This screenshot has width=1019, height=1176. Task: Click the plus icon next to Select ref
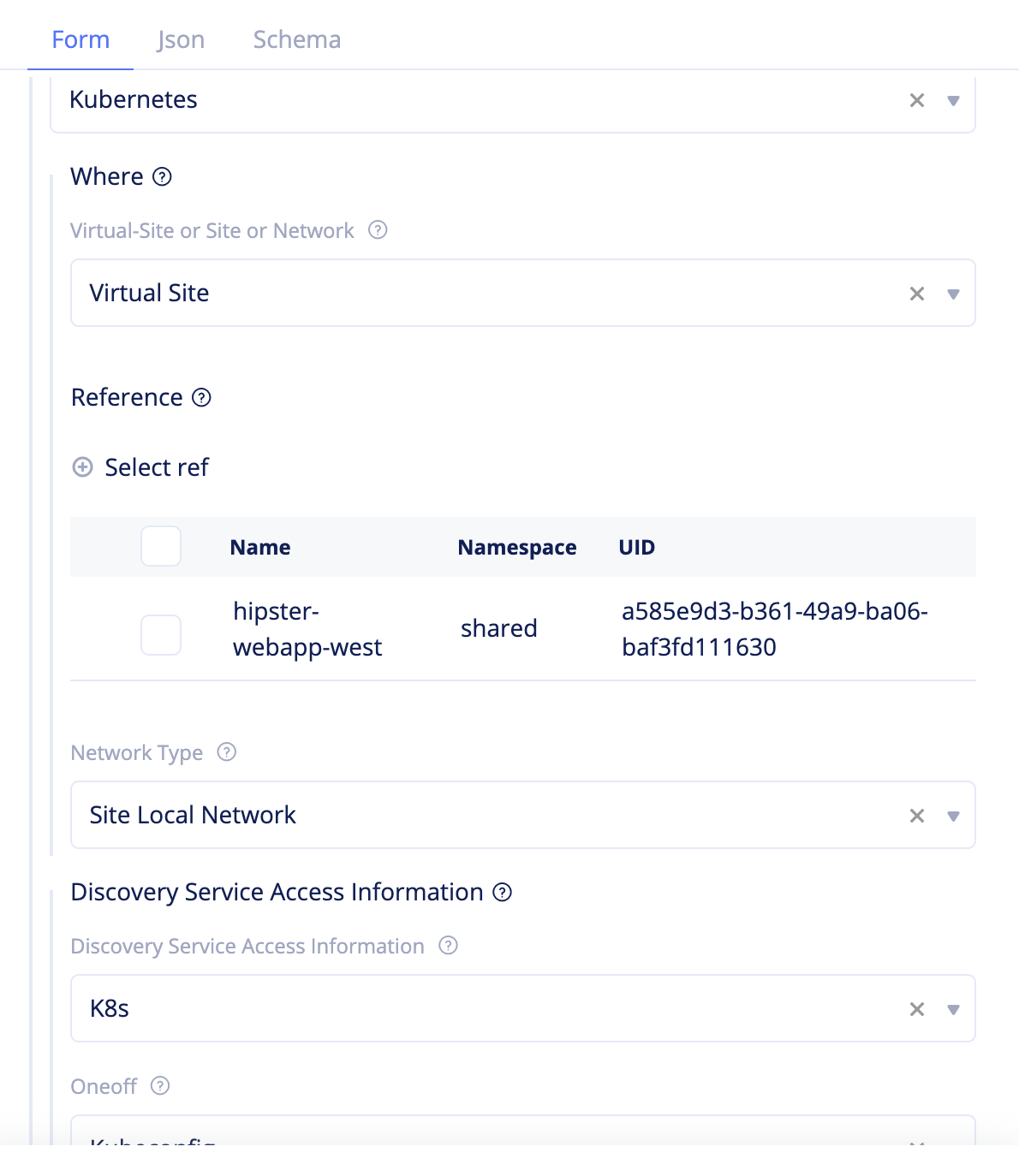click(x=81, y=467)
